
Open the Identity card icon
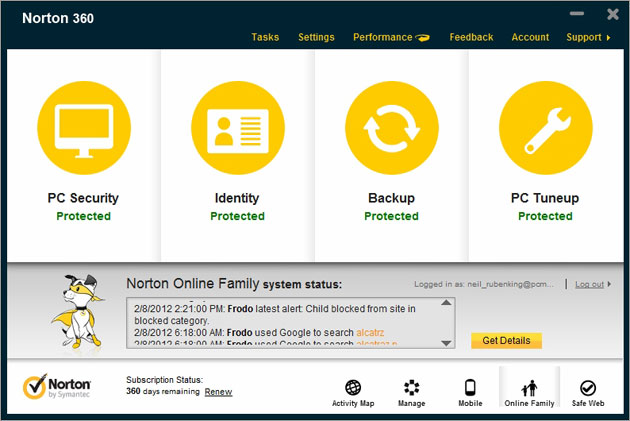[238, 128]
